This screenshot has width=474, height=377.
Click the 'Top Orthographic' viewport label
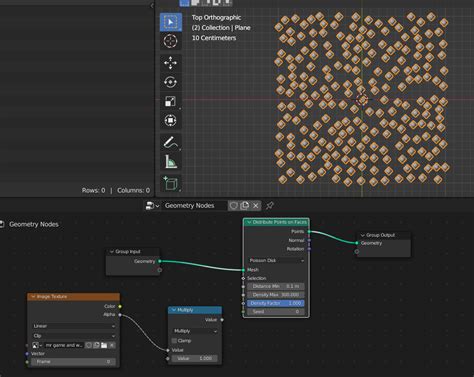point(216,17)
